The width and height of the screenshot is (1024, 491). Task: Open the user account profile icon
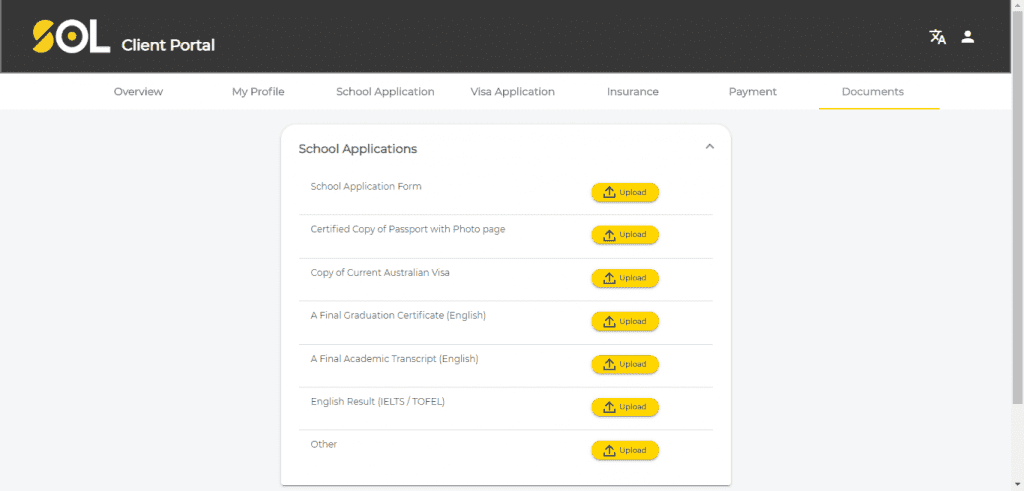[968, 37]
